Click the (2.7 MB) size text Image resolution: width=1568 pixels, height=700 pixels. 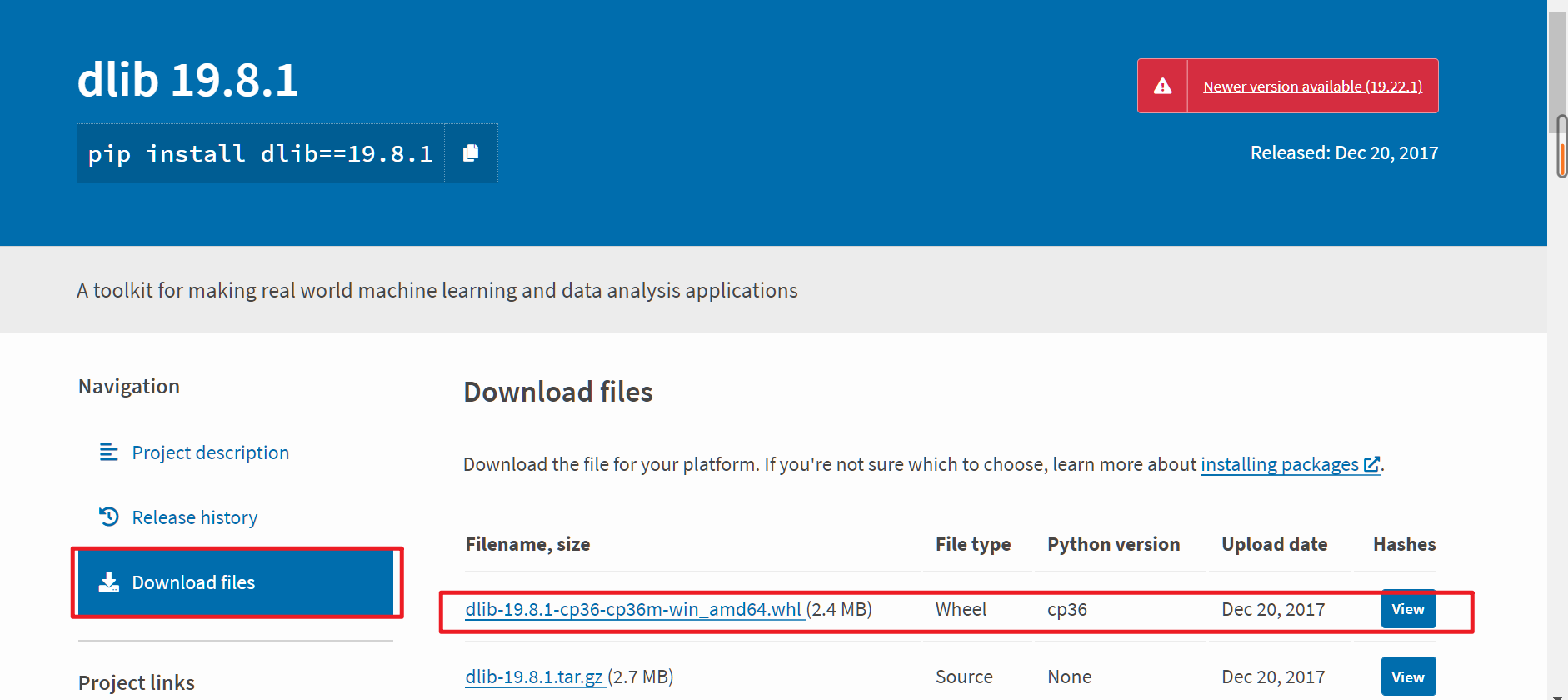[x=641, y=677]
